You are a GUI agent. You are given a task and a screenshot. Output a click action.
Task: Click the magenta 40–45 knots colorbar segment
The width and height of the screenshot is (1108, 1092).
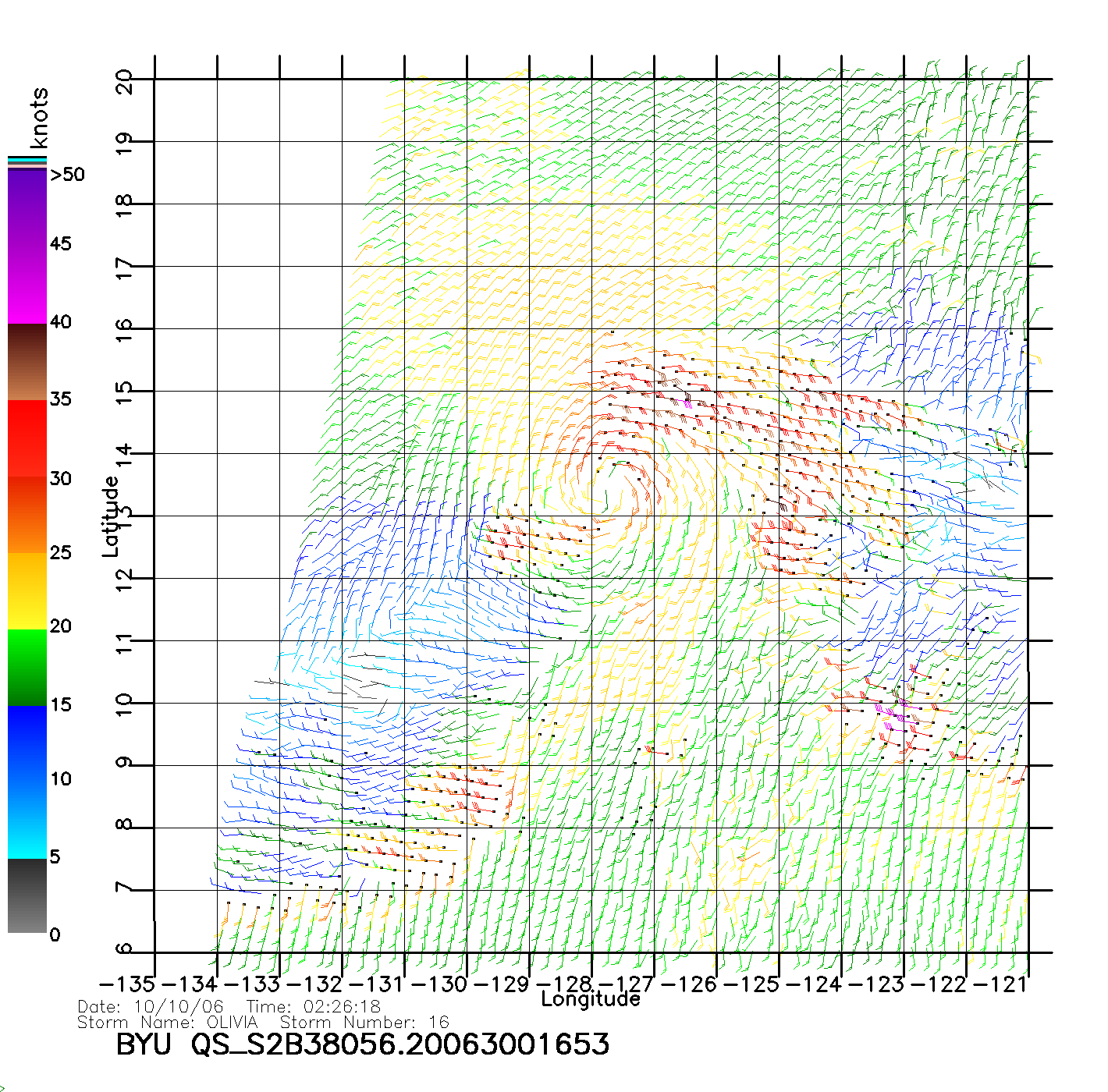pos(27,285)
